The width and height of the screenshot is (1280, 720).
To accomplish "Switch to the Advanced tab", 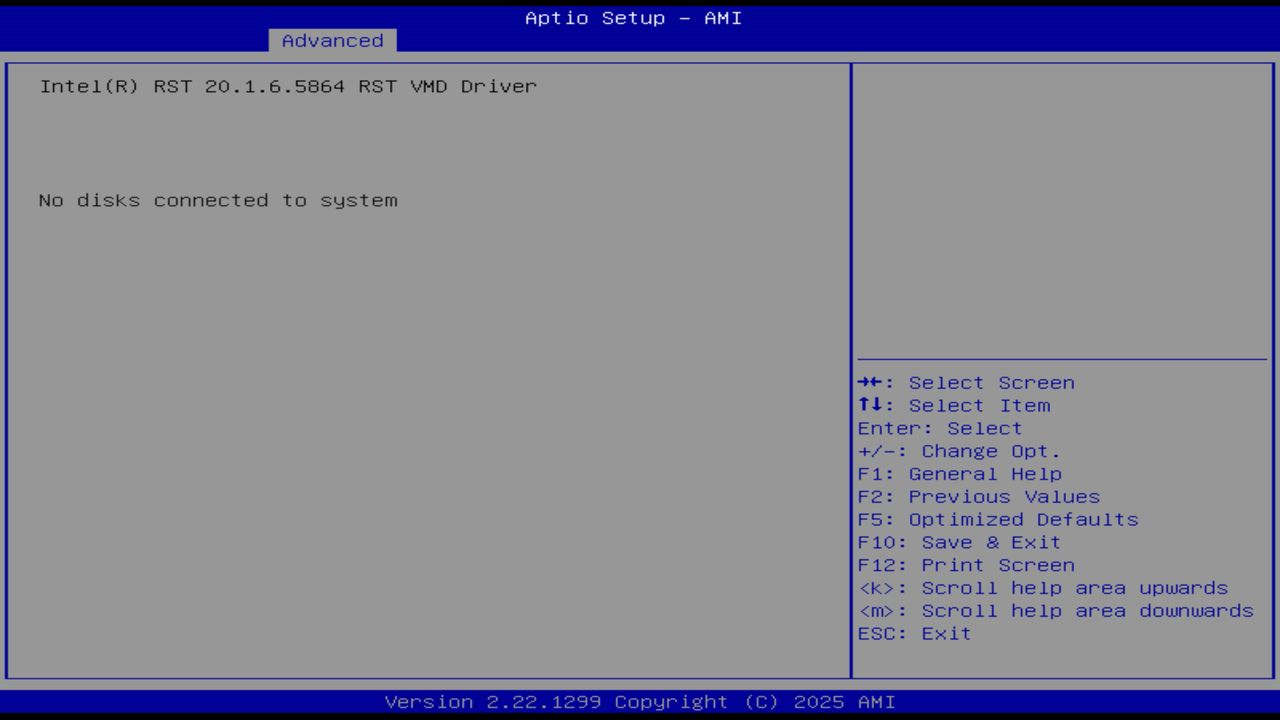I will [x=331, y=40].
